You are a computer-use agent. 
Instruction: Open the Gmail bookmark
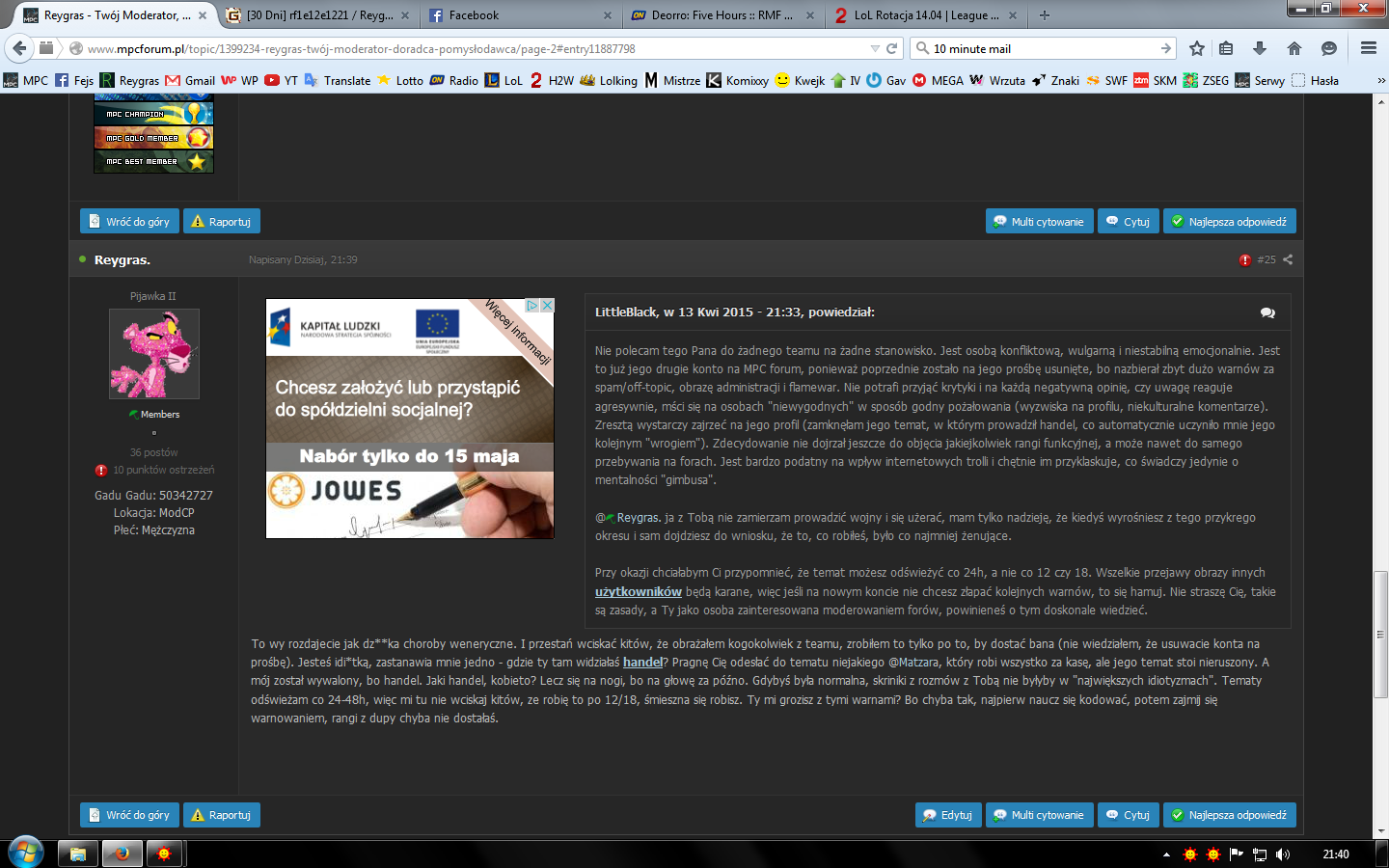coord(190,81)
